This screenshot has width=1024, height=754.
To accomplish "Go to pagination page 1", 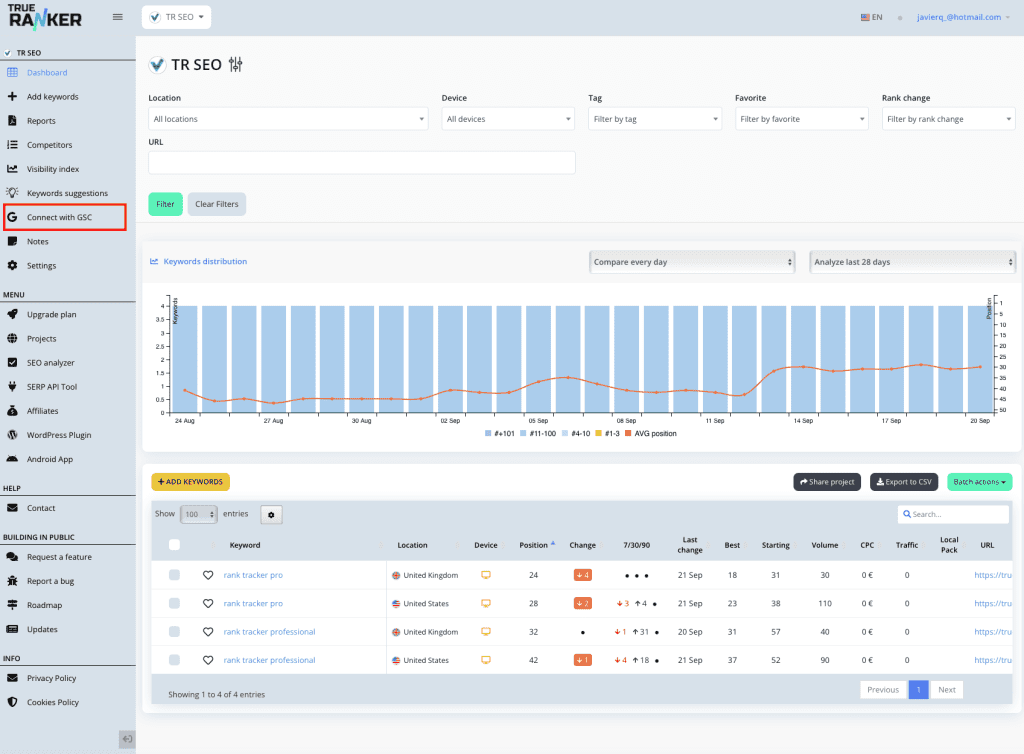I will click(x=918, y=690).
